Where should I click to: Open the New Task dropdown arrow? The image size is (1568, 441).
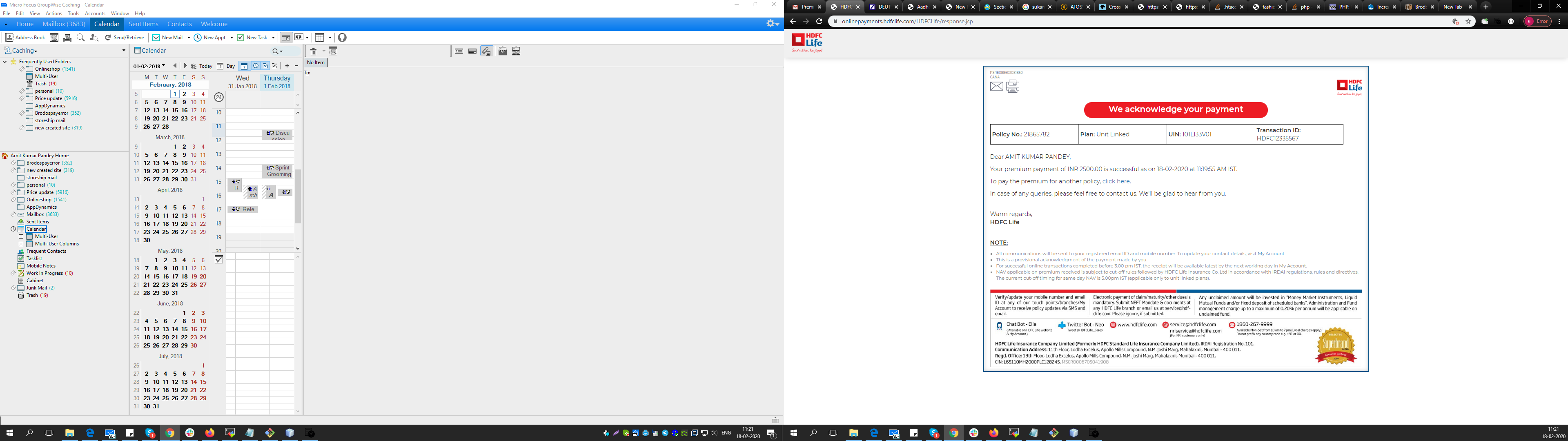273,38
